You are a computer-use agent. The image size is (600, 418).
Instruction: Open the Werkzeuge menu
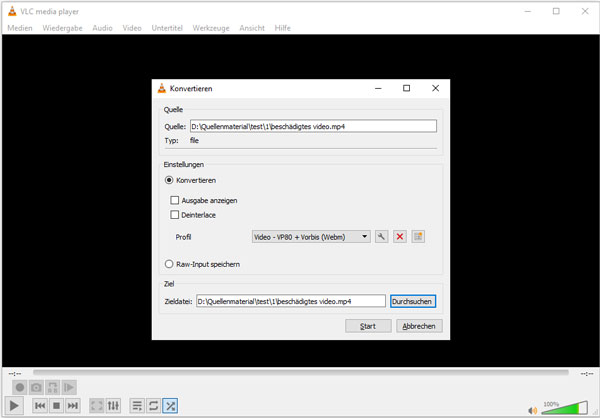pyautogui.click(x=211, y=28)
